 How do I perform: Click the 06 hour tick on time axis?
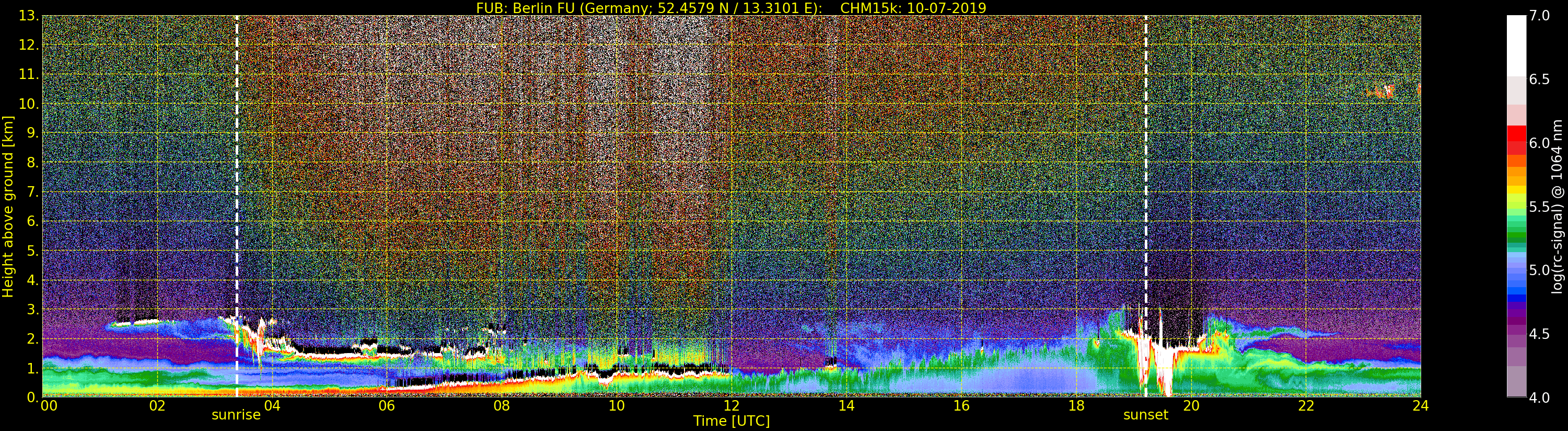coord(387,406)
